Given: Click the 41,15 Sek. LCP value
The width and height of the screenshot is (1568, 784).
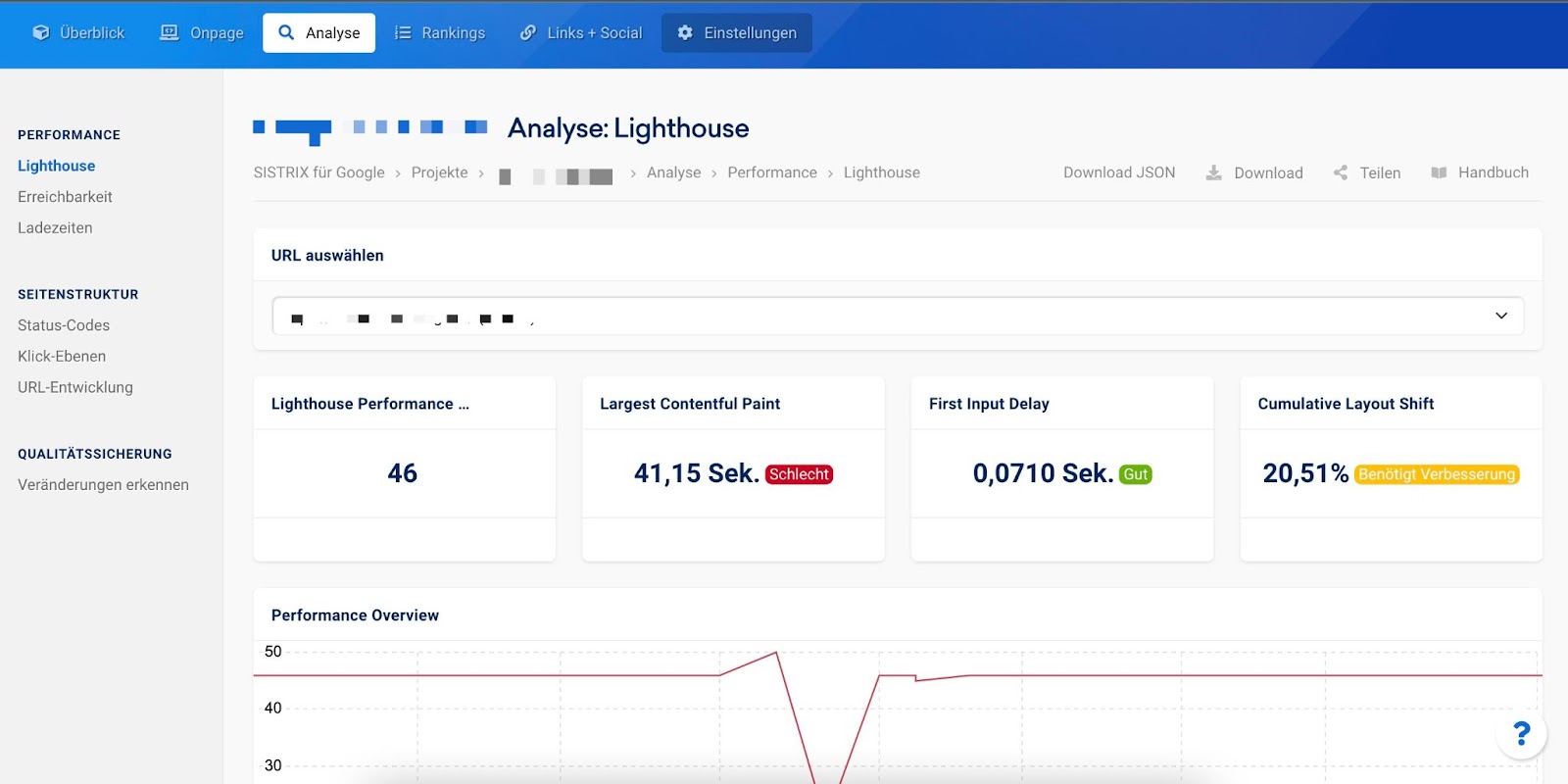Looking at the screenshot, I should click(697, 473).
